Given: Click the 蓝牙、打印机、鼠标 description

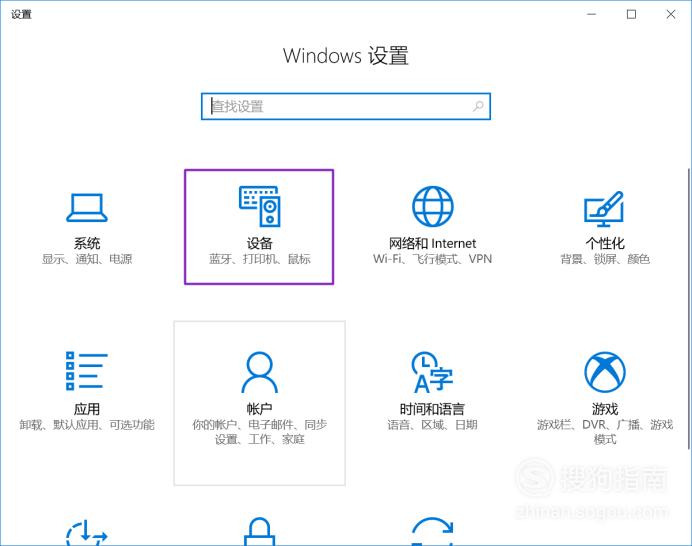Looking at the screenshot, I should tap(260, 259).
